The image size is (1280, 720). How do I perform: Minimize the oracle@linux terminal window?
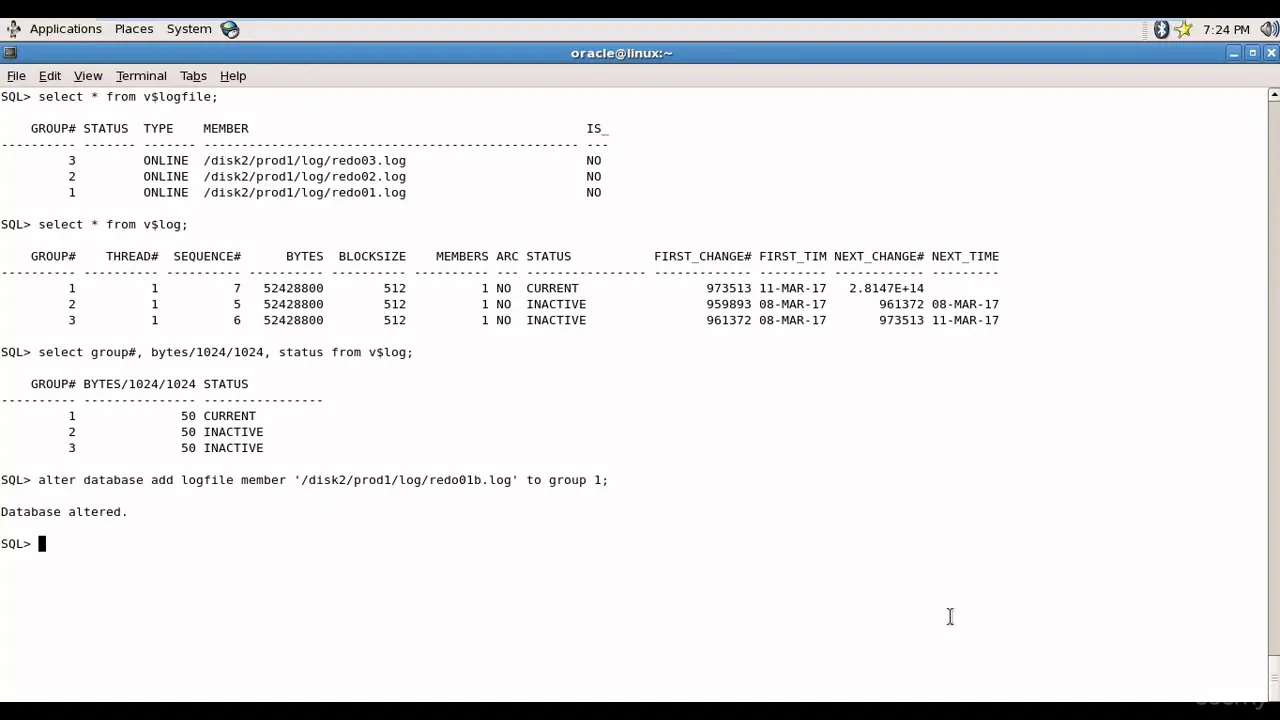click(x=1234, y=53)
